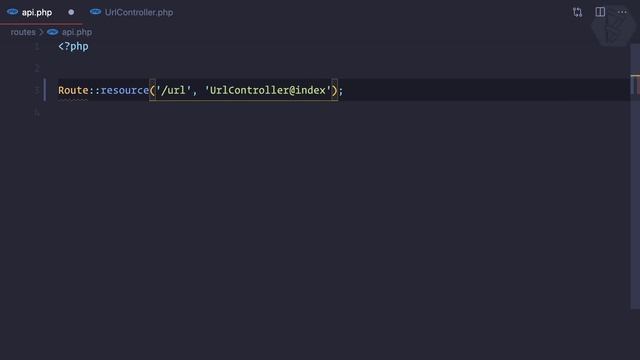Click the minimap scrollbar on the right

[635, 176]
